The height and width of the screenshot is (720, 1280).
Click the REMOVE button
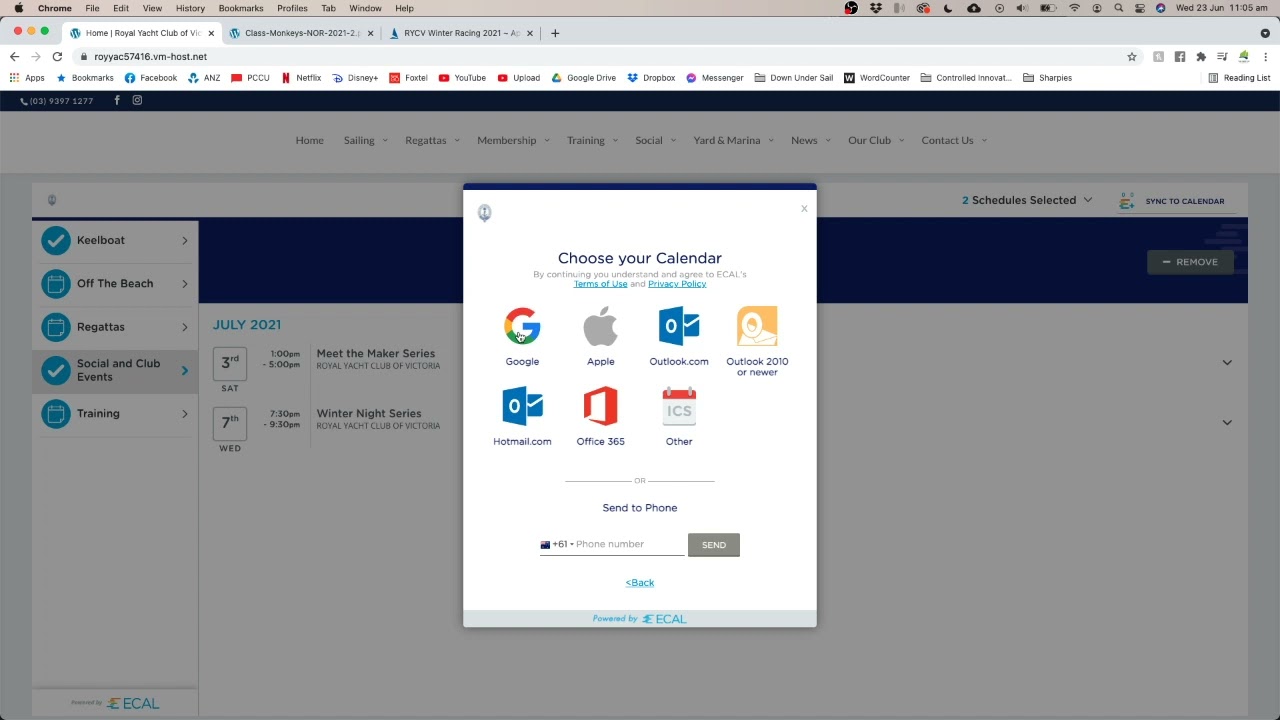(1190, 262)
